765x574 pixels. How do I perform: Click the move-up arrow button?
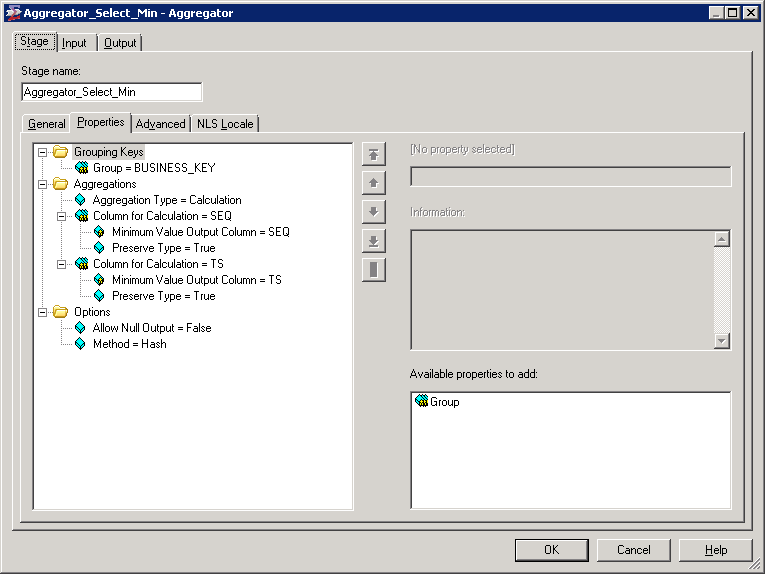point(374,183)
